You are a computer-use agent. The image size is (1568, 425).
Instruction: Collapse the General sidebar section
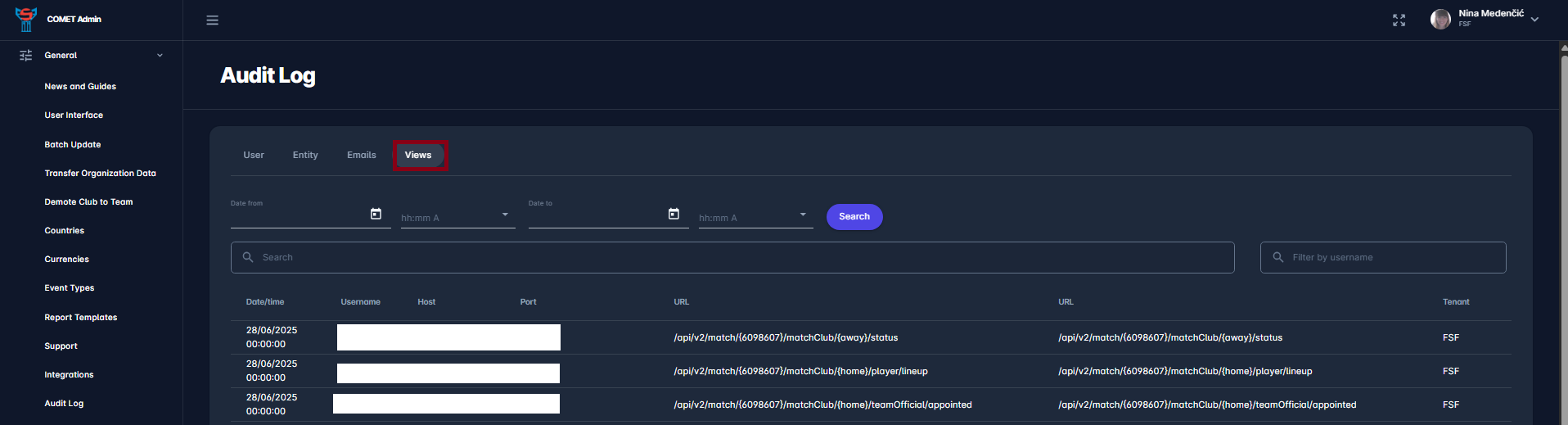pyautogui.click(x=160, y=56)
